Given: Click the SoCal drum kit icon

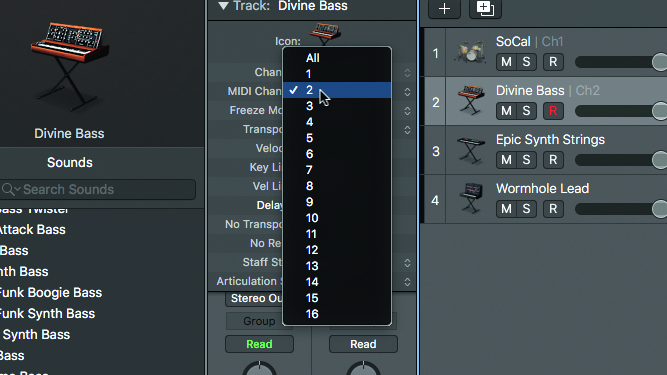Looking at the screenshot, I should [x=470, y=52].
